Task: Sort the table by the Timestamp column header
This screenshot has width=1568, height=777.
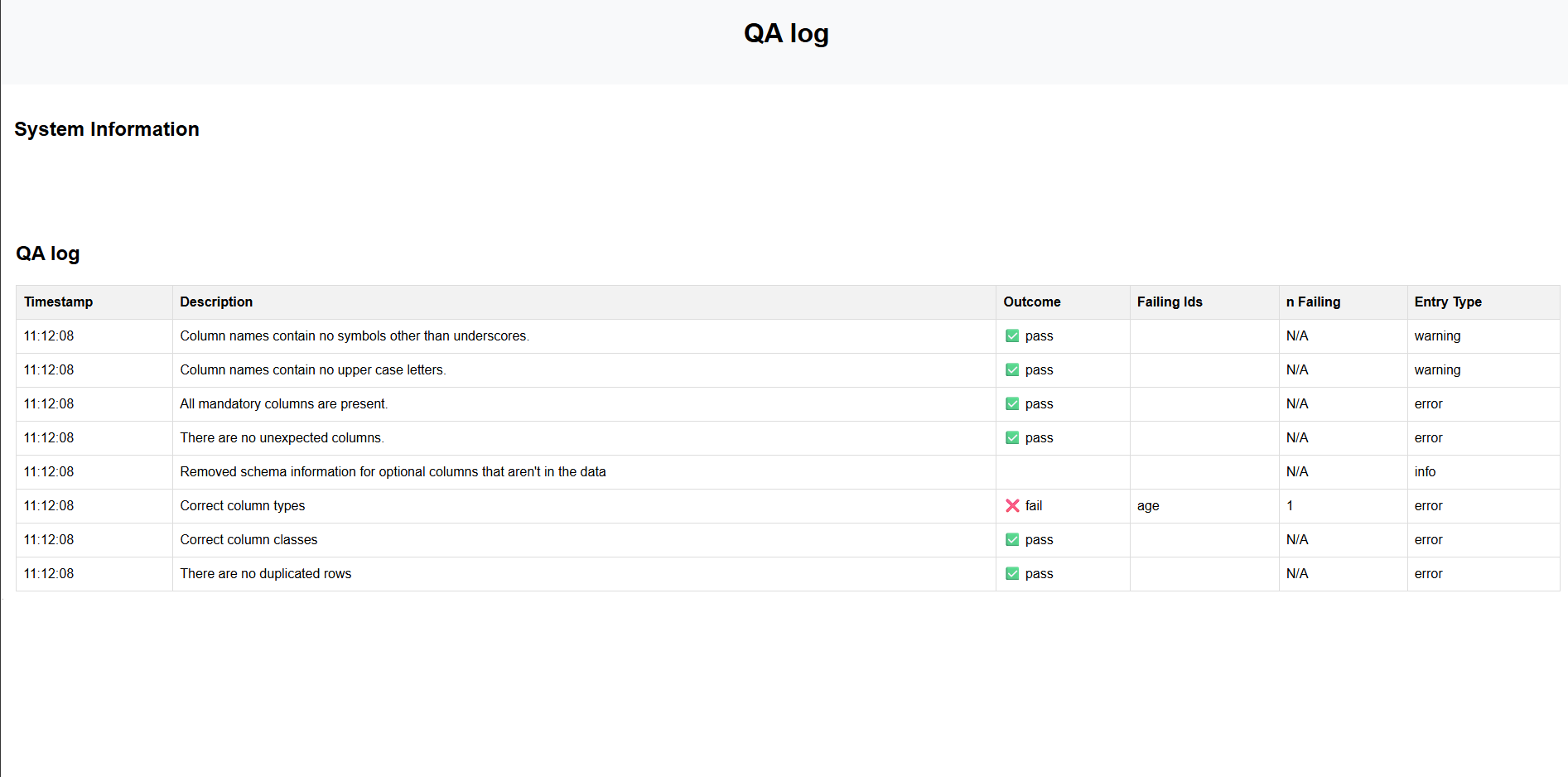Action: click(58, 302)
